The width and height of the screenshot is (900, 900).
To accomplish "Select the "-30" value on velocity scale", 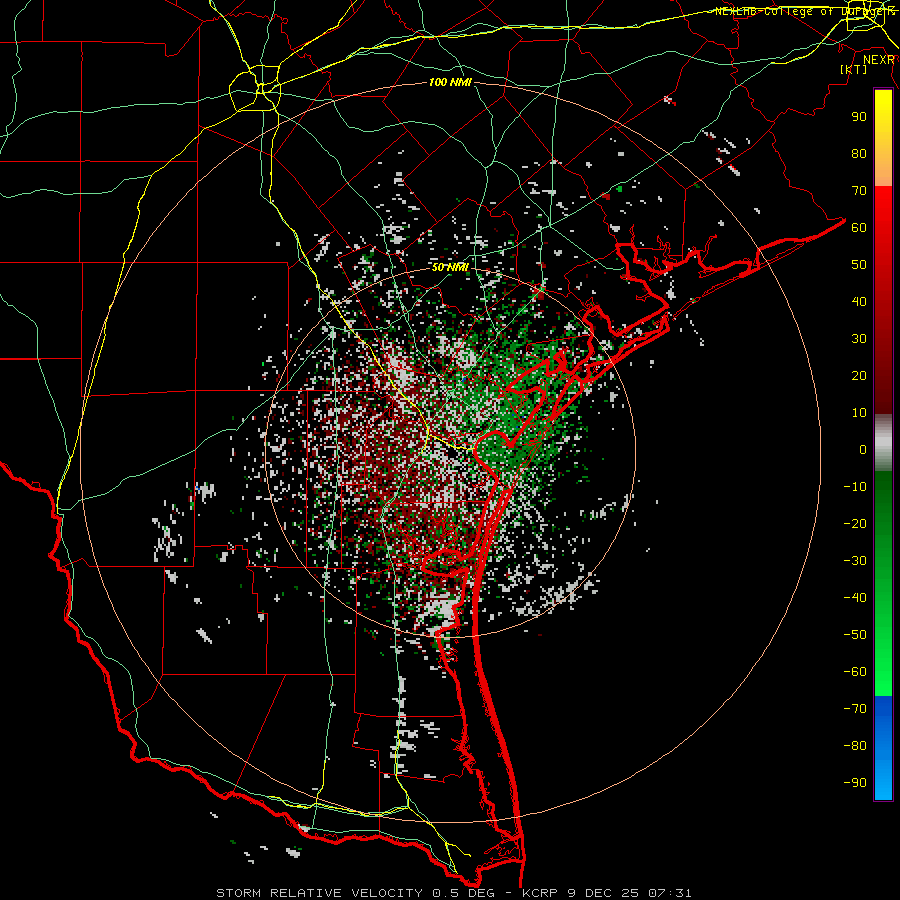I will [855, 561].
